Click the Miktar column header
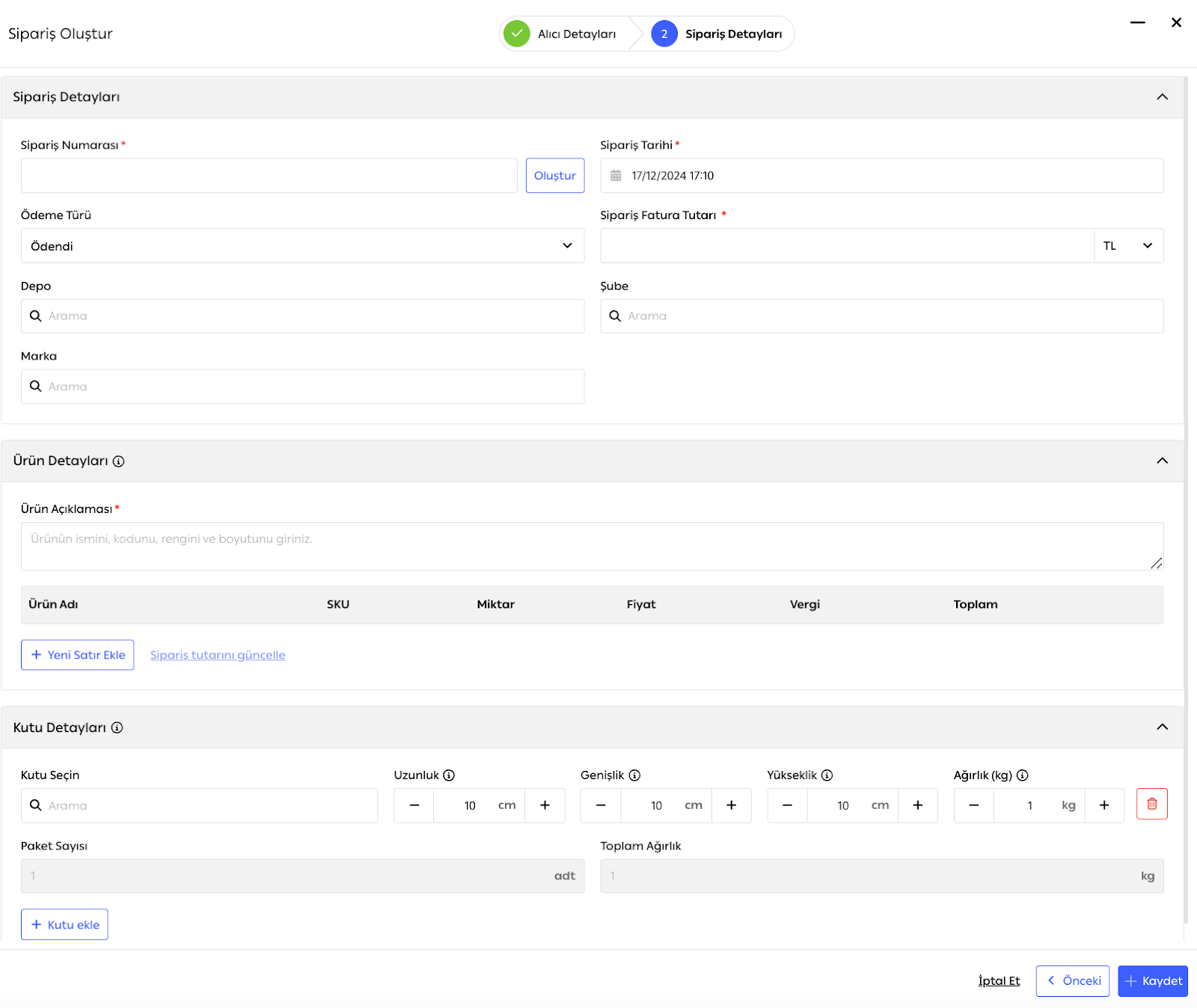This screenshot has width=1197, height=1008. pyautogui.click(x=496, y=604)
